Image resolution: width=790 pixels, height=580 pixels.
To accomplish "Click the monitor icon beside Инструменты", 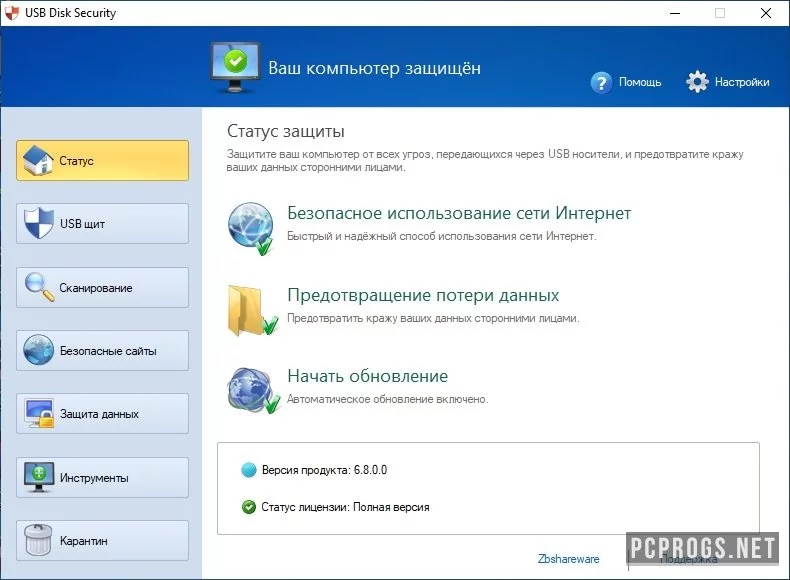I will coord(39,477).
